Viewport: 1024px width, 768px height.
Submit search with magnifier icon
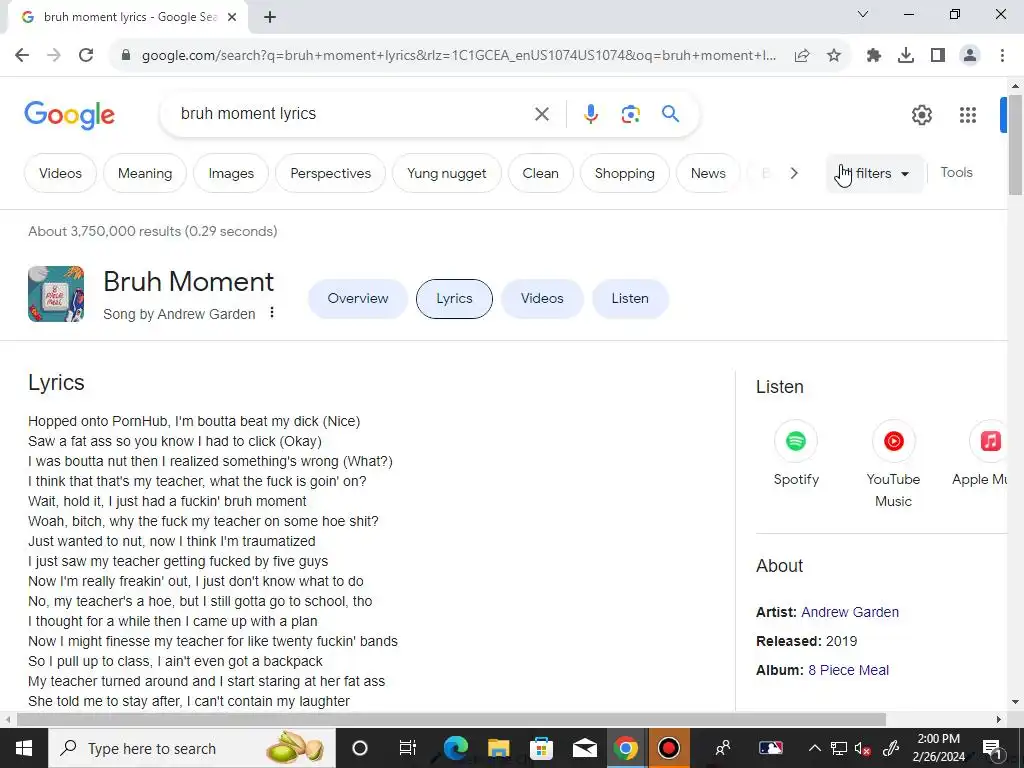coord(671,114)
